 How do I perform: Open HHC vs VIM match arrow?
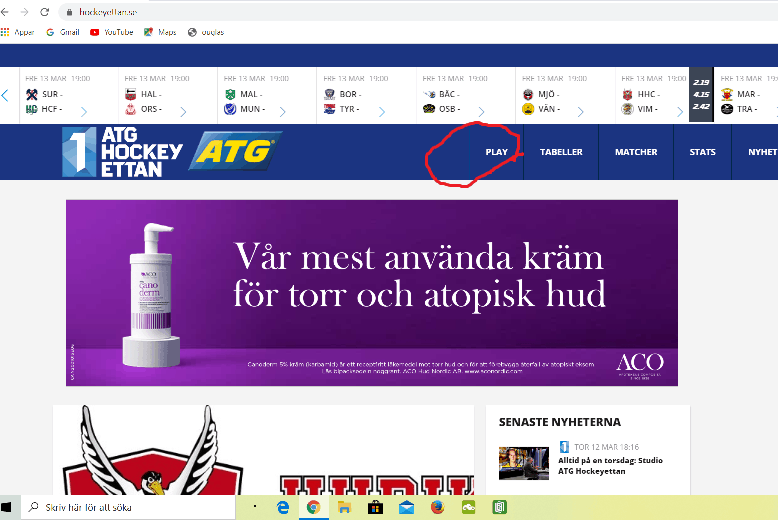click(680, 112)
